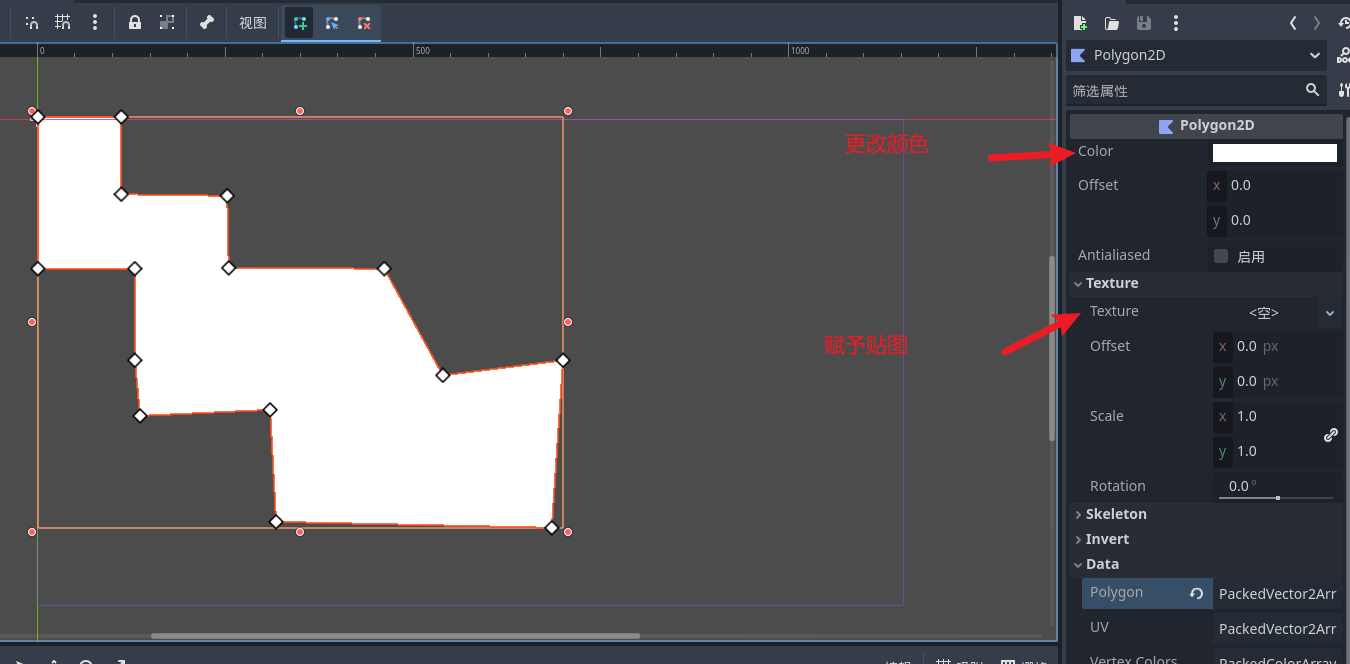Image resolution: width=1350 pixels, height=664 pixels.
Task: Load an existing resource via folder icon
Action: pyautogui.click(x=1112, y=23)
